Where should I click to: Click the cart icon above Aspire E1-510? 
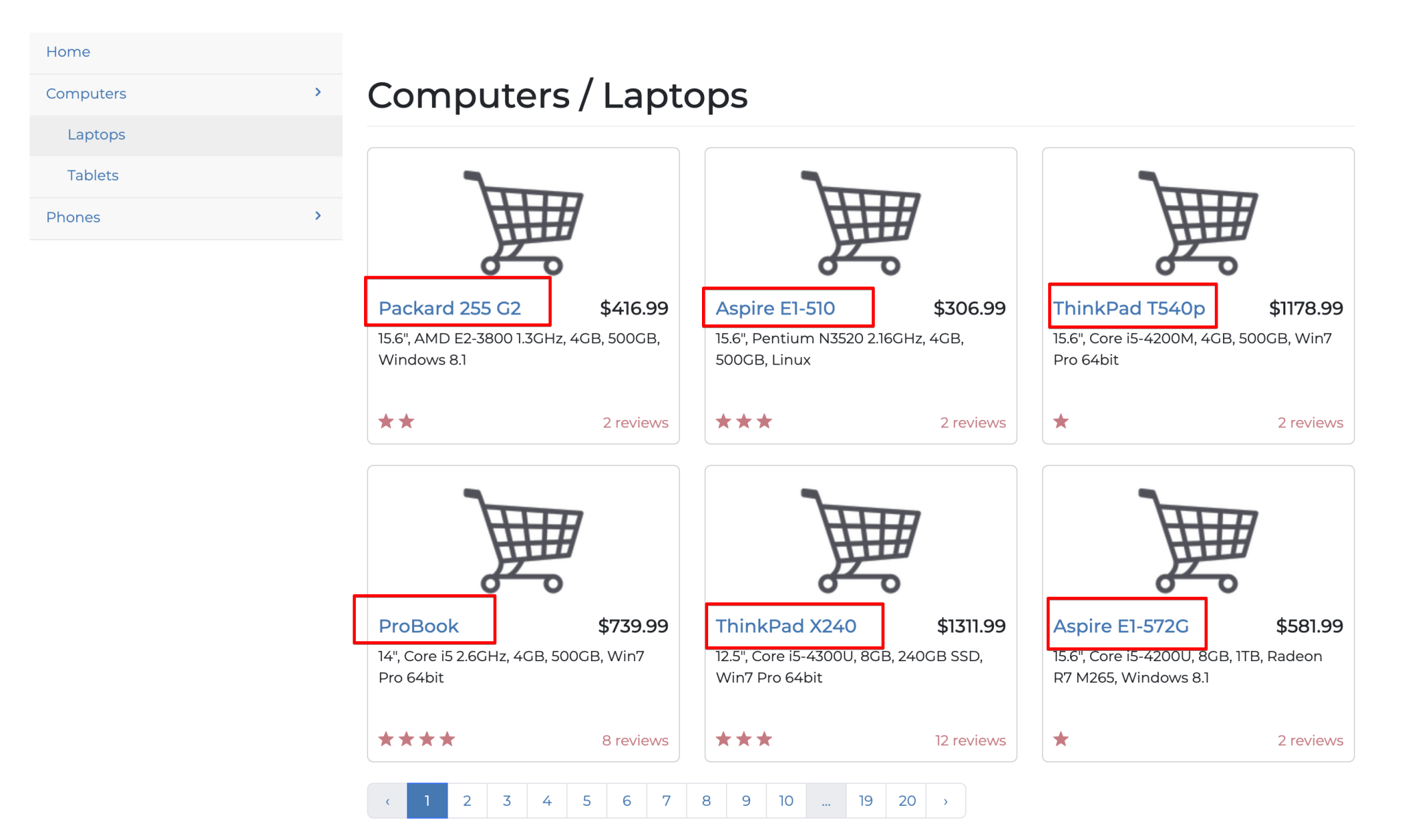pyautogui.click(x=860, y=219)
